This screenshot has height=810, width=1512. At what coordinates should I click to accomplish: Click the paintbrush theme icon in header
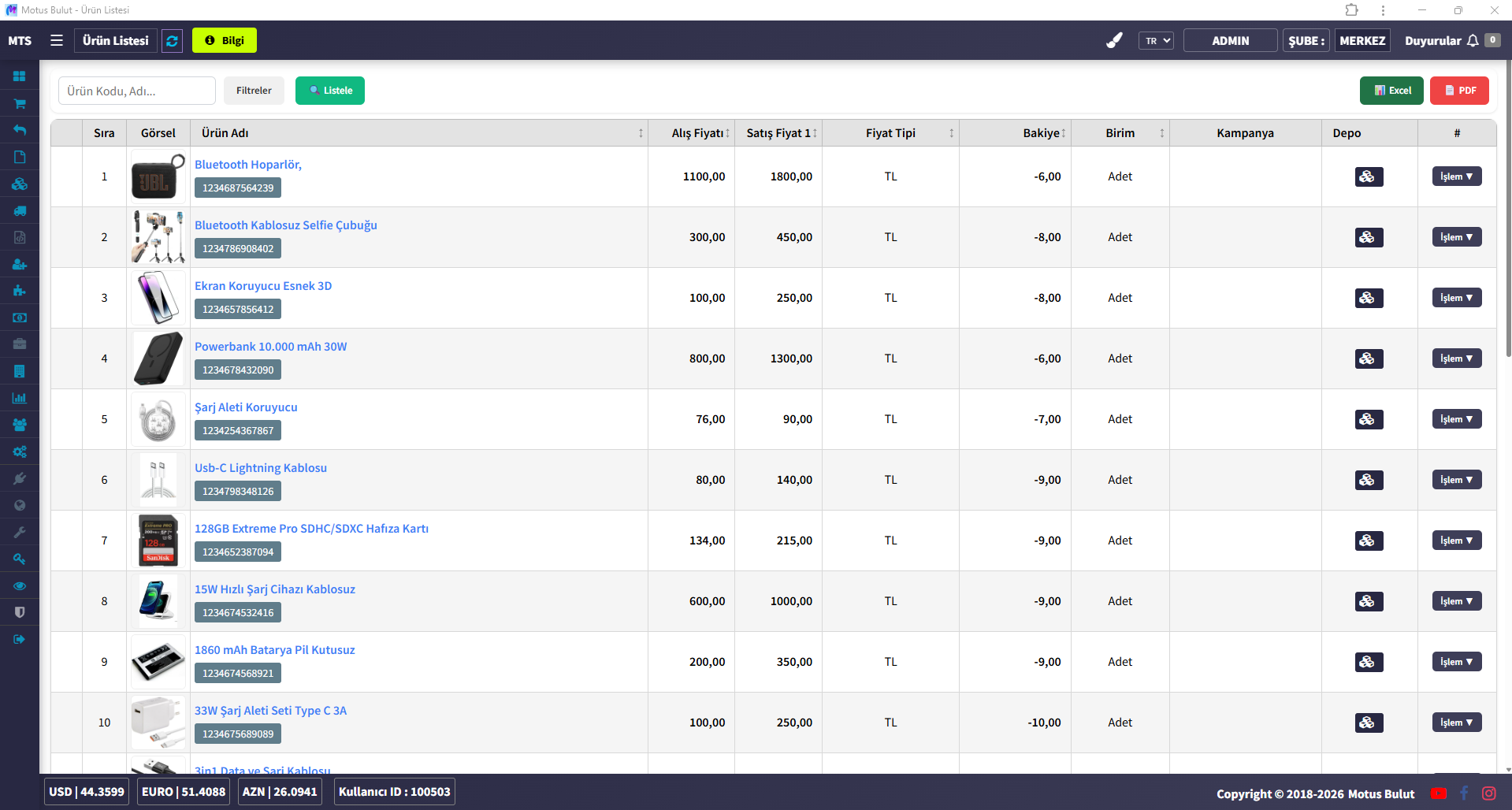(x=1114, y=40)
